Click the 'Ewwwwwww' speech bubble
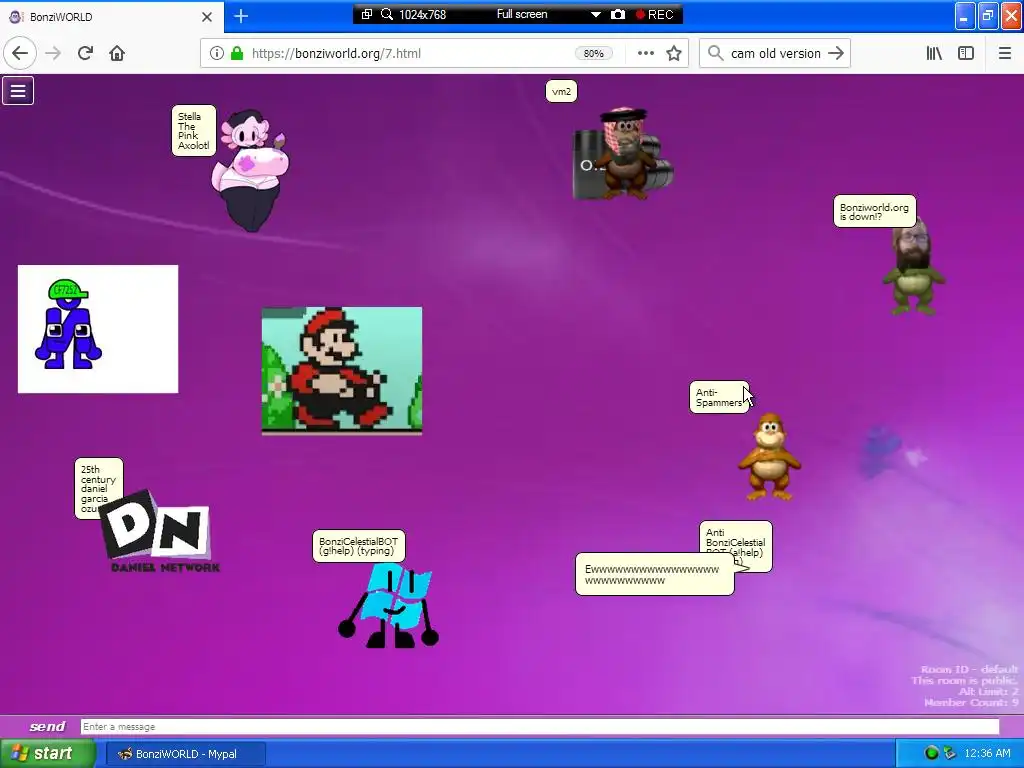 (x=654, y=575)
